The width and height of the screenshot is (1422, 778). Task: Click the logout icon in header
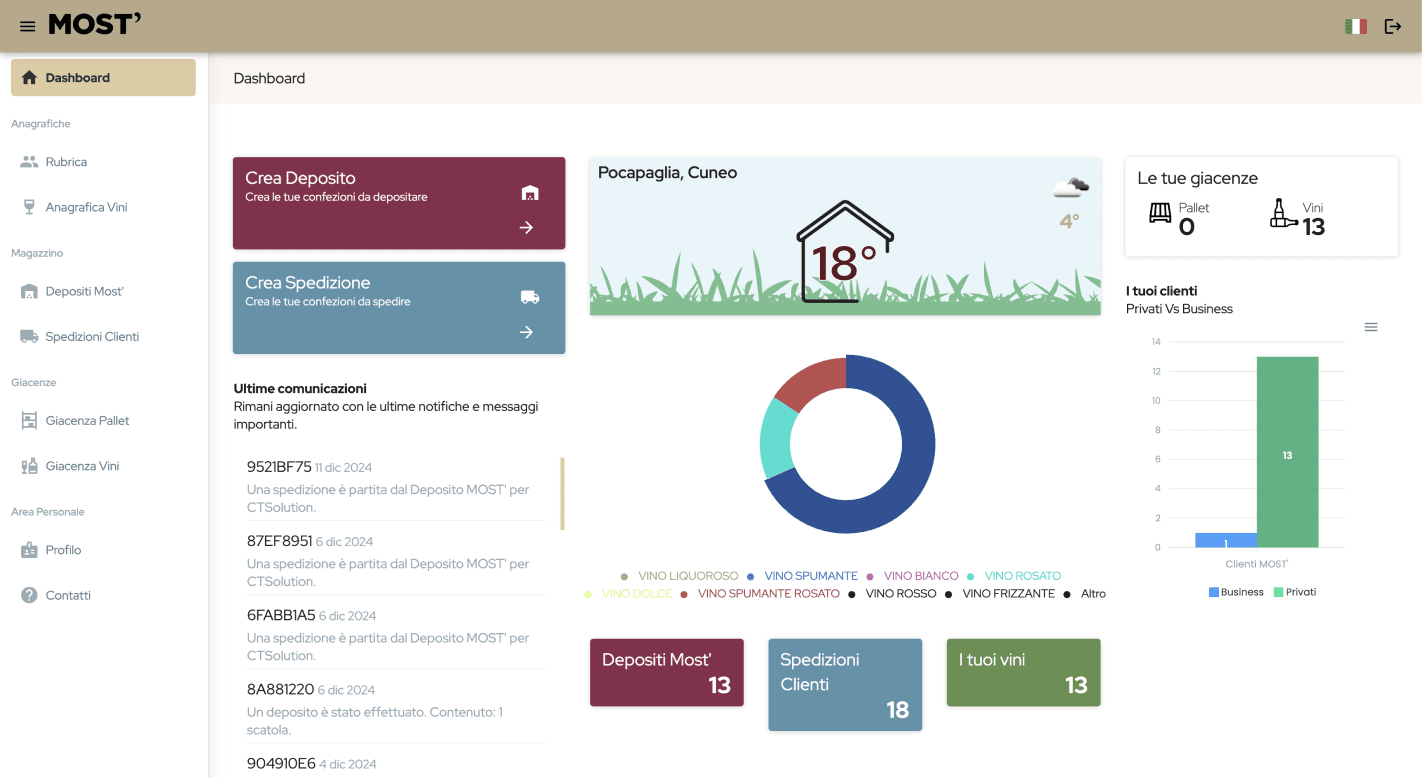click(x=1392, y=26)
